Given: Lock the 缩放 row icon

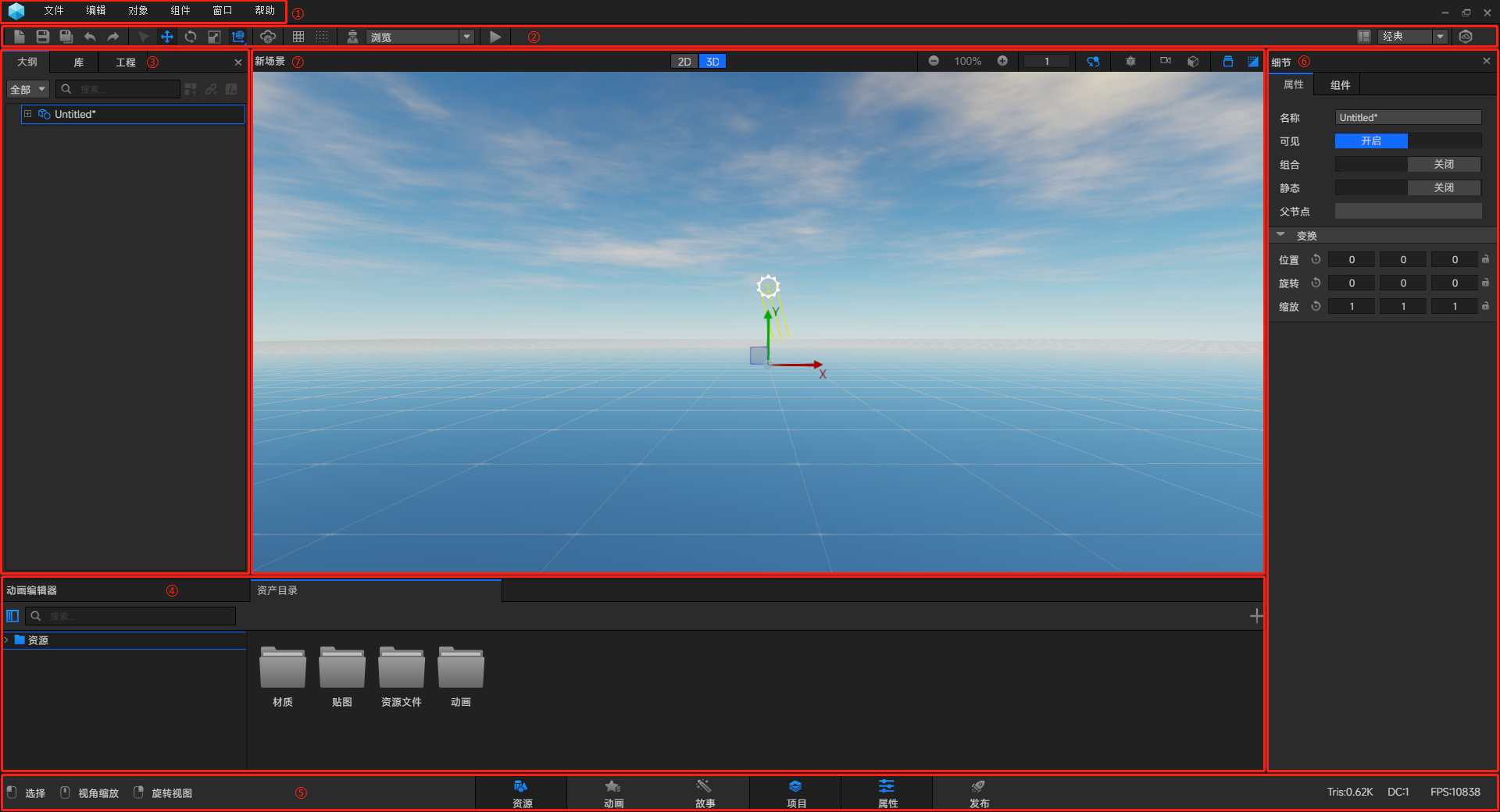Looking at the screenshot, I should [1485, 306].
